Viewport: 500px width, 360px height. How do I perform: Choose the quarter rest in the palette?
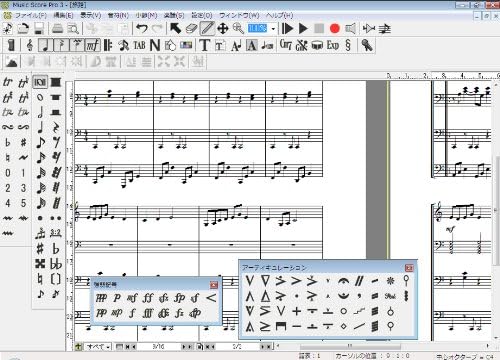point(56,127)
